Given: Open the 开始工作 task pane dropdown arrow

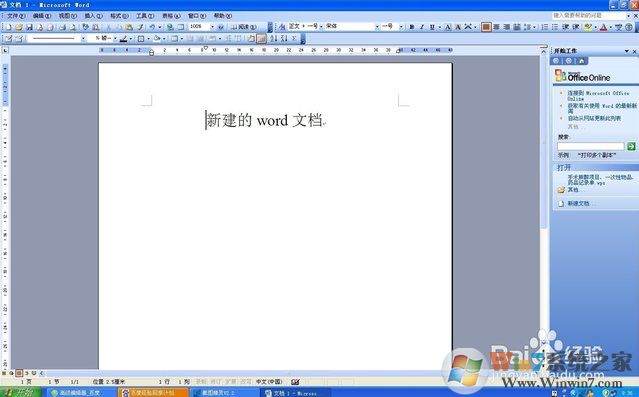Looking at the screenshot, I should (627, 51).
